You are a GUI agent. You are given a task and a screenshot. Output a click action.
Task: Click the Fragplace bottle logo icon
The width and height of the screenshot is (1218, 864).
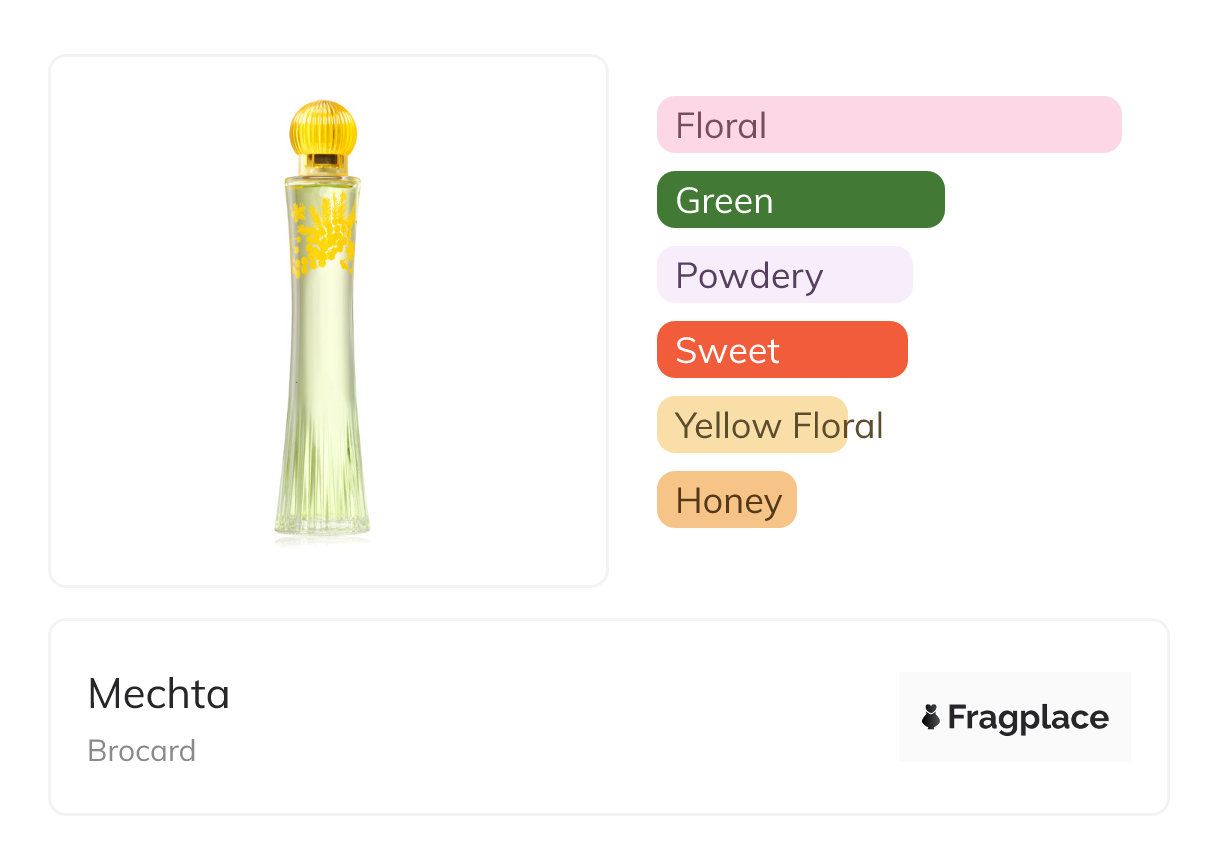(931, 717)
